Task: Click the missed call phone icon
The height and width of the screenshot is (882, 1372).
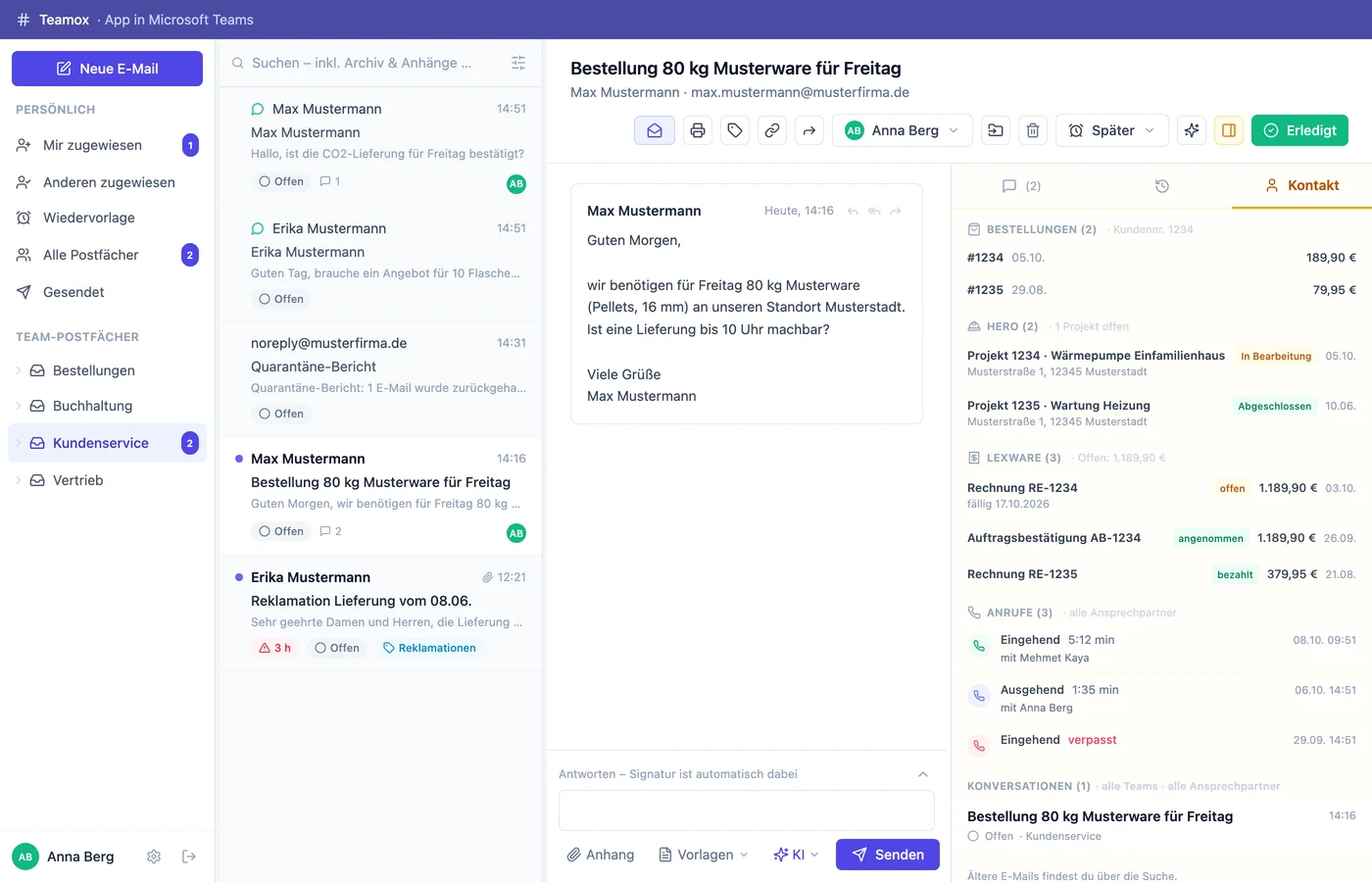Action: coord(979,747)
